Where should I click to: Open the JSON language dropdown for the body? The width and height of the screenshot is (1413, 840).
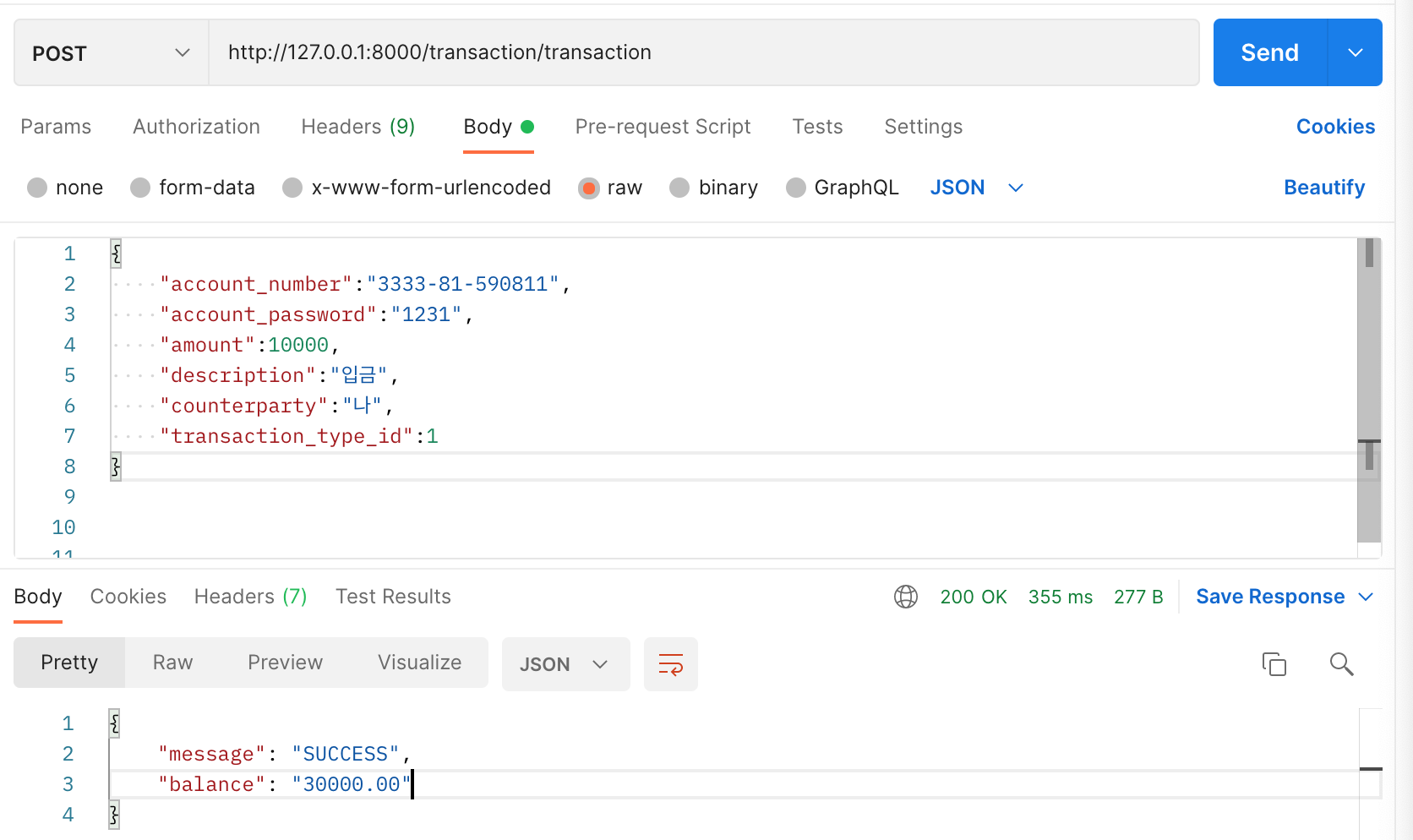(976, 188)
